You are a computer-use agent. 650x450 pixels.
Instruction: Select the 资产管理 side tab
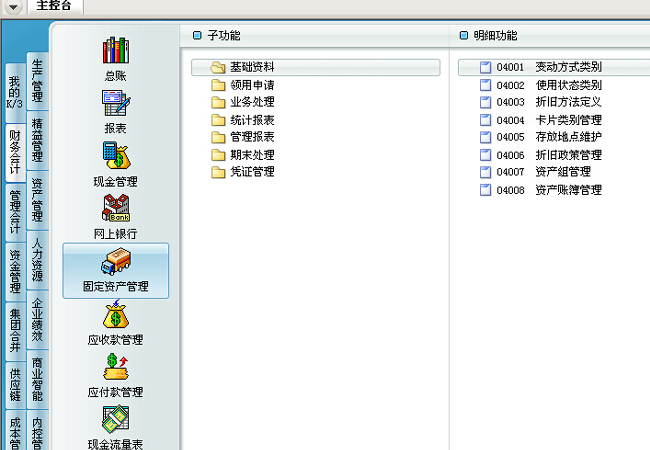coord(37,200)
